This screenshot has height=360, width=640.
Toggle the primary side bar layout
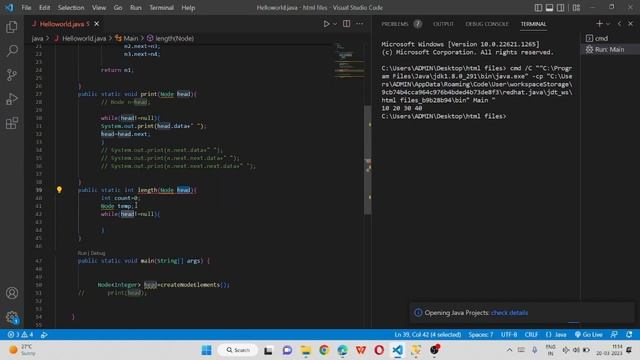(x=538, y=8)
